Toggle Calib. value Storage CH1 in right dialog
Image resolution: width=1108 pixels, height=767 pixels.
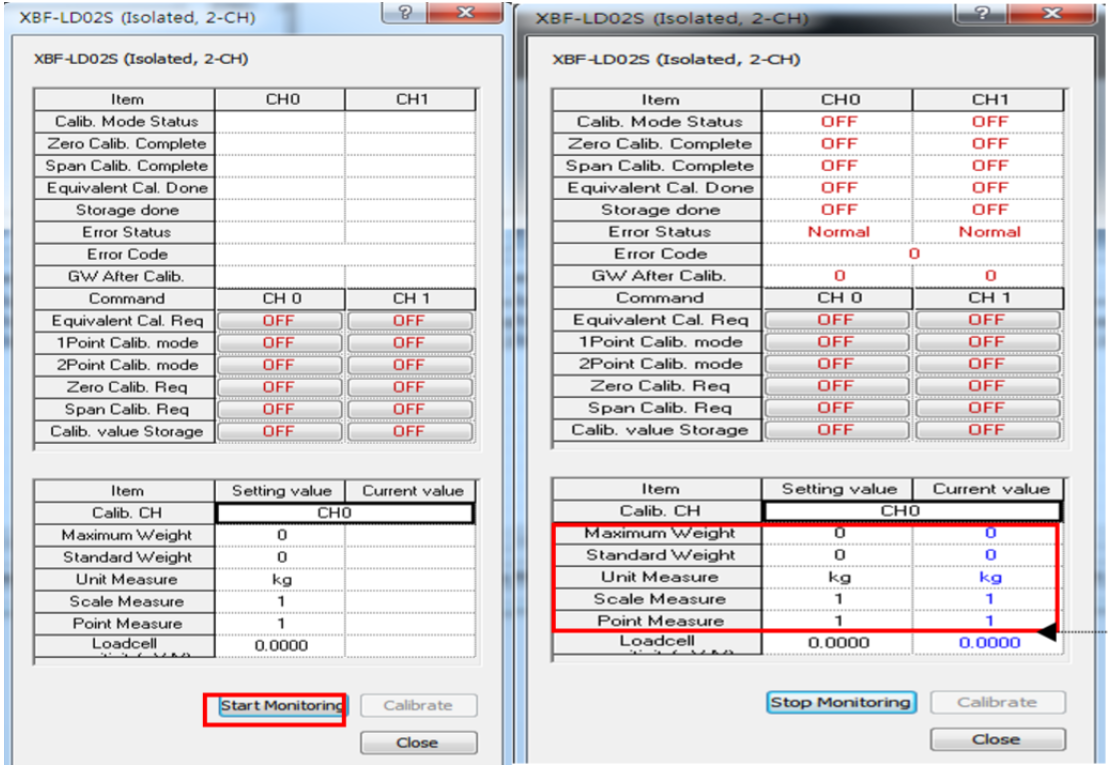(x=987, y=430)
